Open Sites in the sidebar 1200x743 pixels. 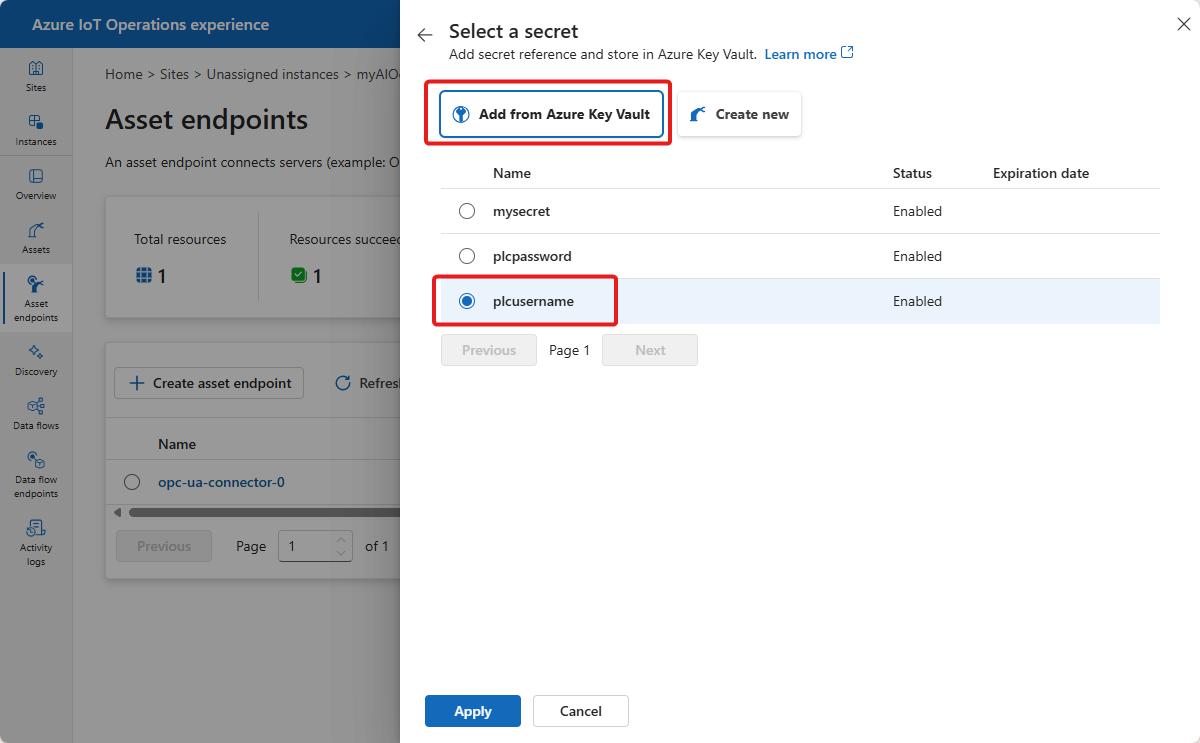pyautogui.click(x=36, y=76)
